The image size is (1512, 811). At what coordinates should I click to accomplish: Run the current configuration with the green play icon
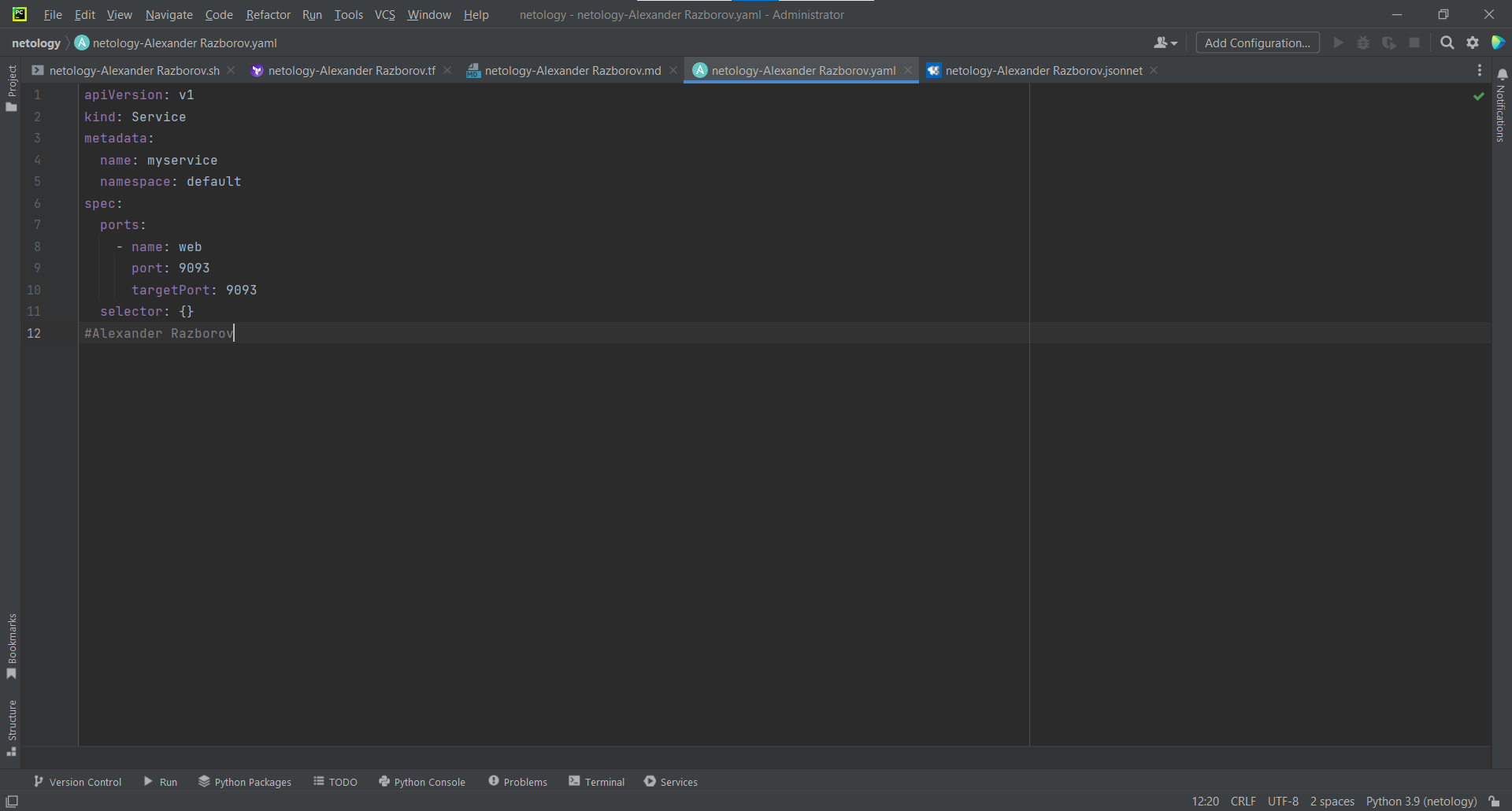point(1339,43)
